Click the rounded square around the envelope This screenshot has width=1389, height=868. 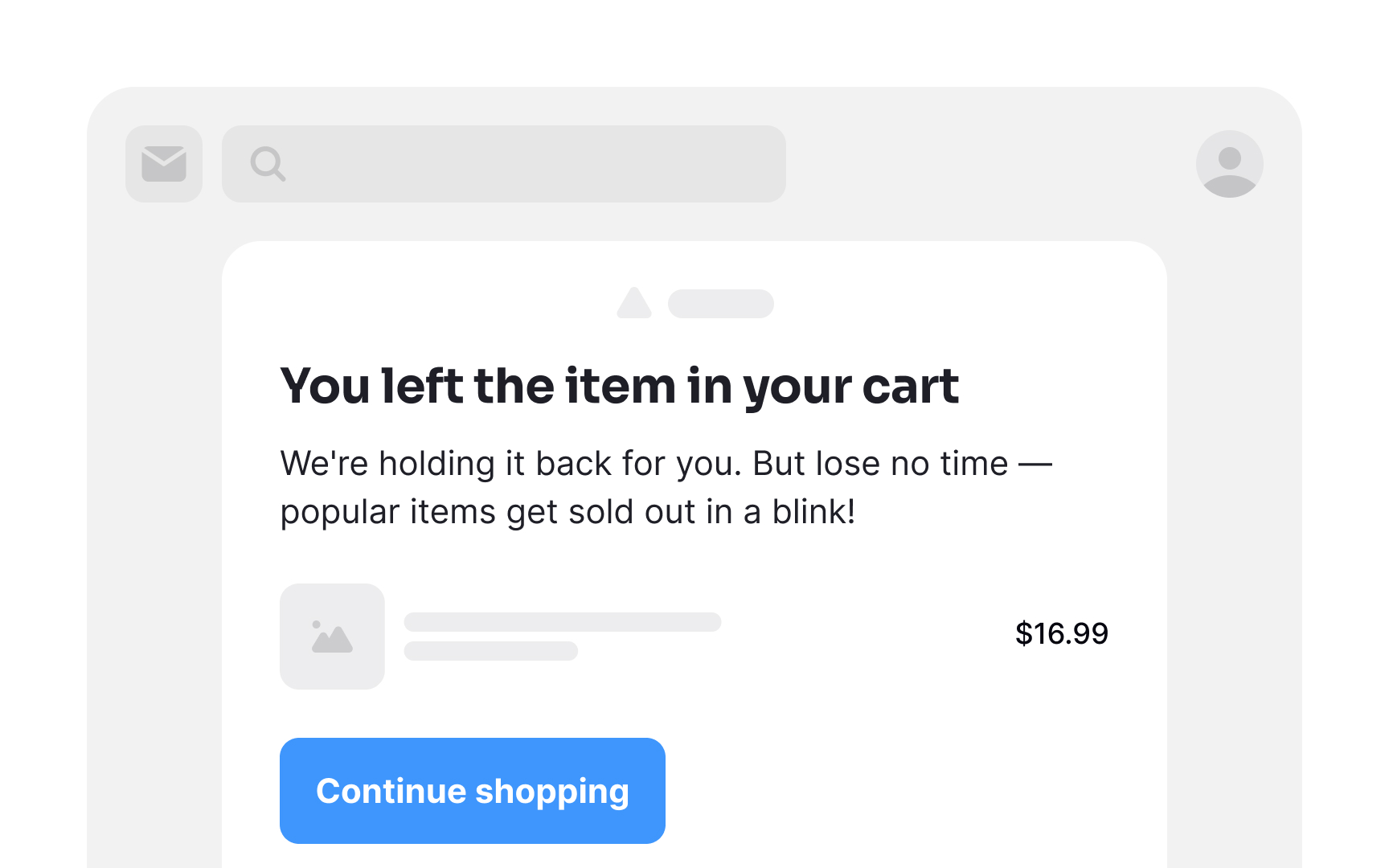(x=164, y=164)
